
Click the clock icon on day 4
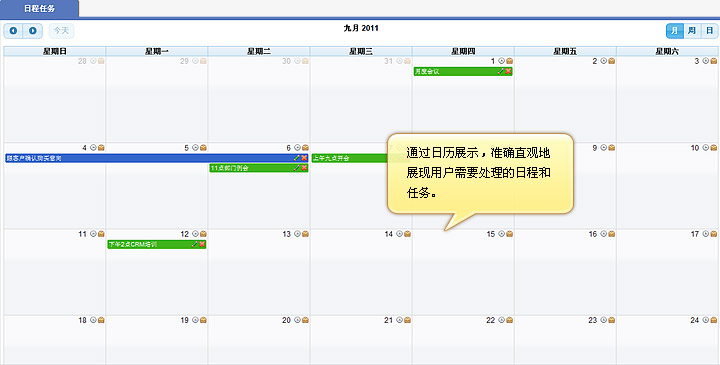pos(93,147)
